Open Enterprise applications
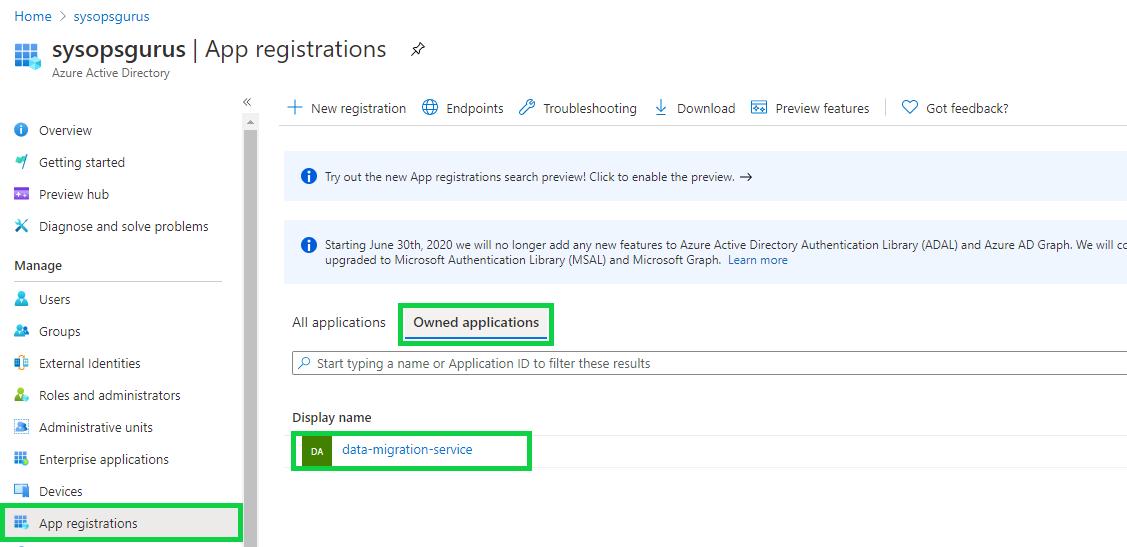This screenshot has height=547, width=1127. point(104,459)
